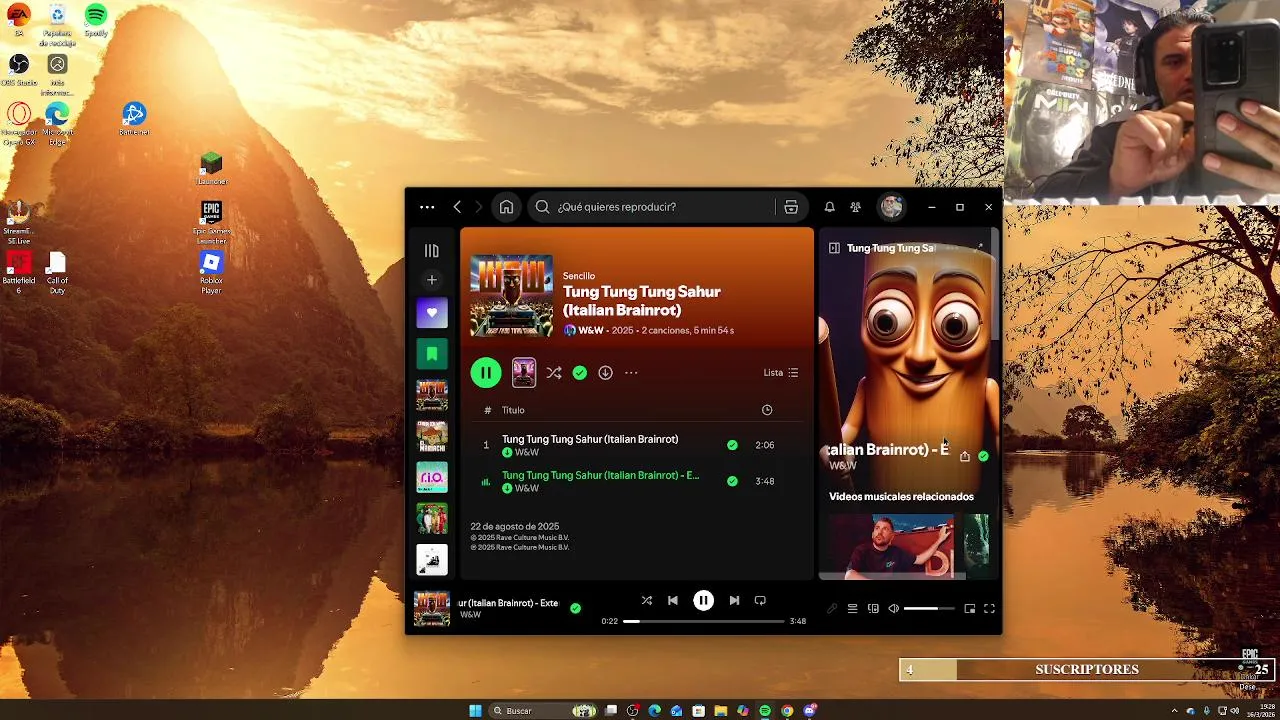The height and width of the screenshot is (720, 1280).
Task: Go back in Spotify navigation
Action: point(457,207)
